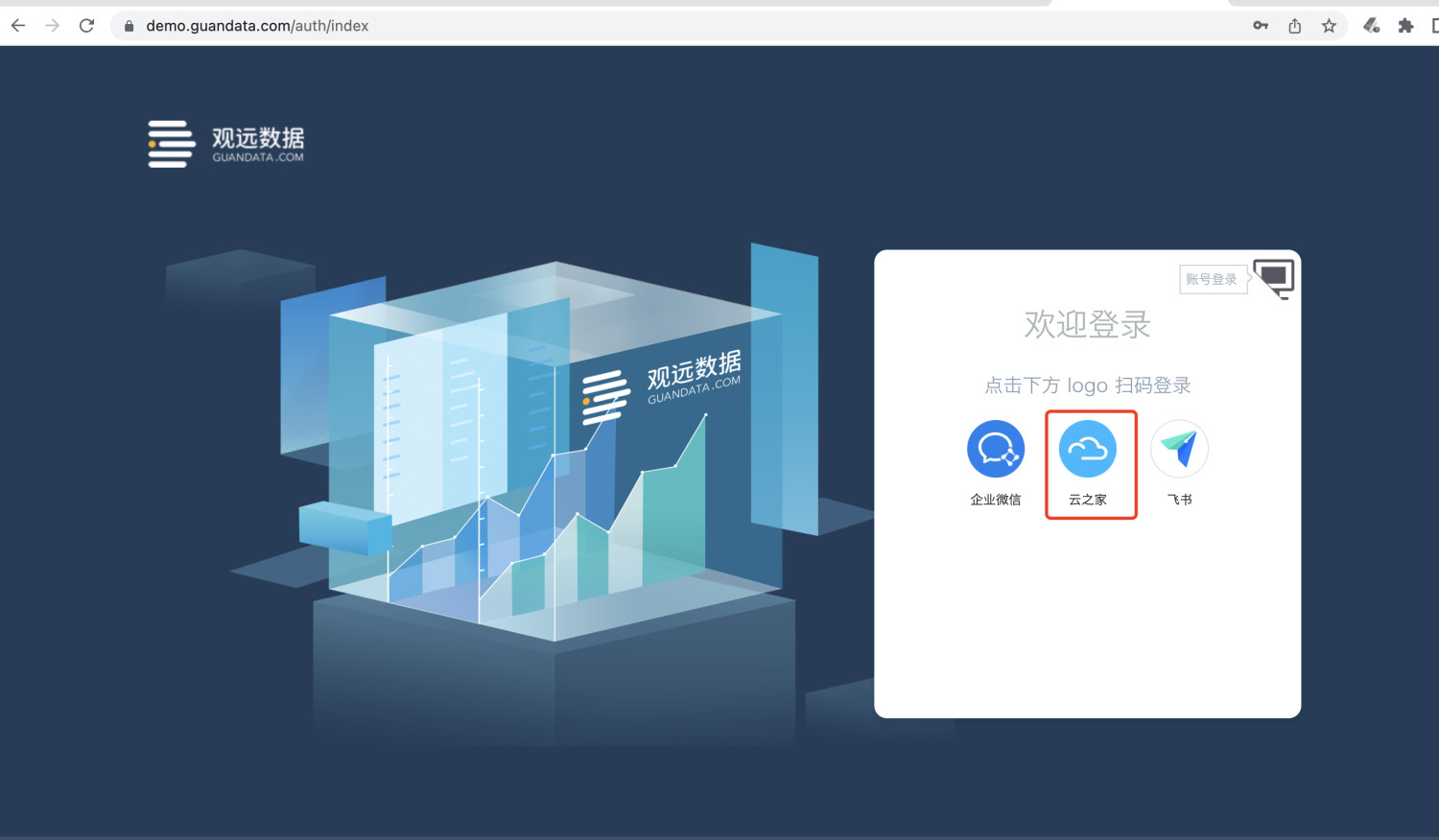Click the pinned extension icon beside star
Viewport: 1439px width, 840px height.
pyautogui.click(x=1371, y=26)
